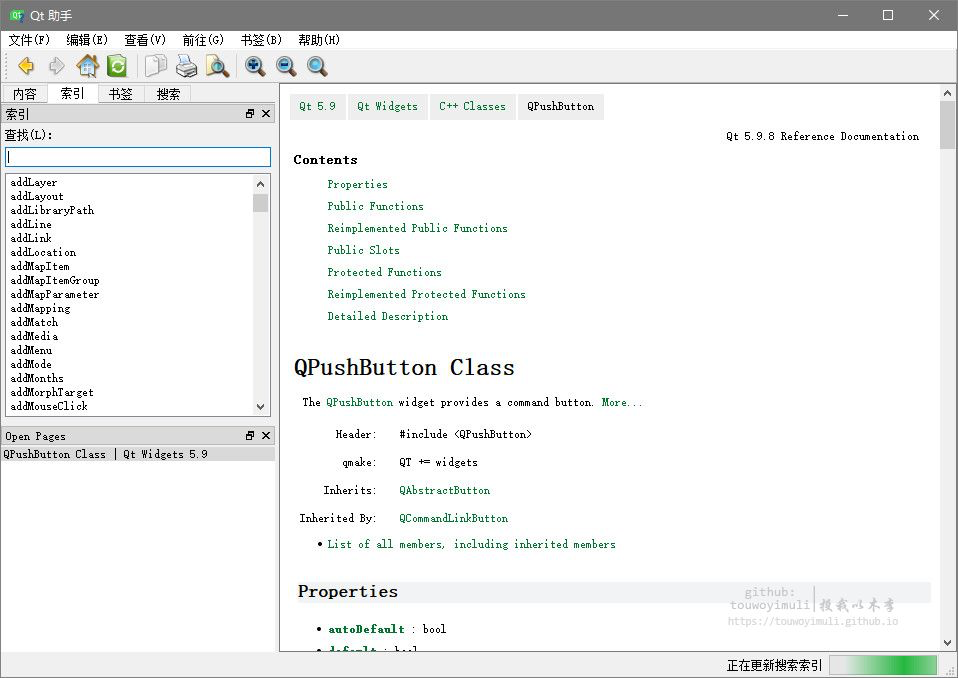The height and width of the screenshot is (678, 958).
Task: Jump to Properties in Contents
Action: click(x=357, y=184)
